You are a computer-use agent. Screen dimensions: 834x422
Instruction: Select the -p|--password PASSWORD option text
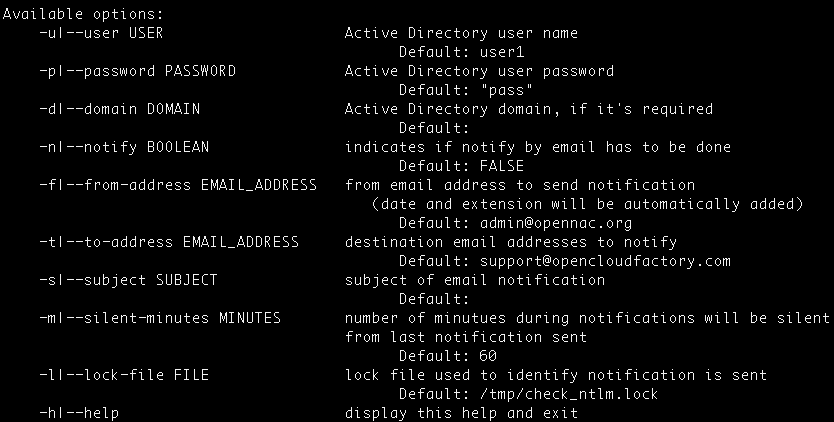pyautogui.click(x=137, y=71)
